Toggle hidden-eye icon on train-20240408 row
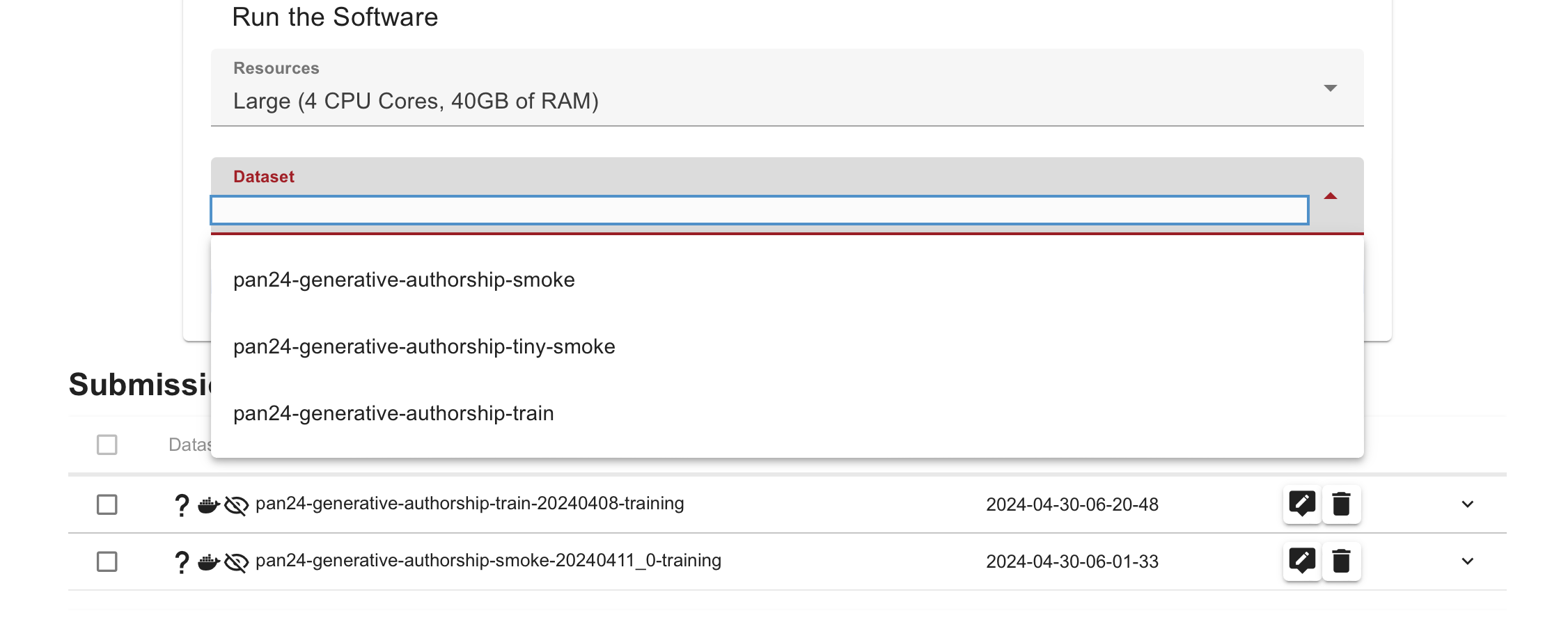This screenshot has width=1568, height=622. pyautogui.click(x=237, y=506)
